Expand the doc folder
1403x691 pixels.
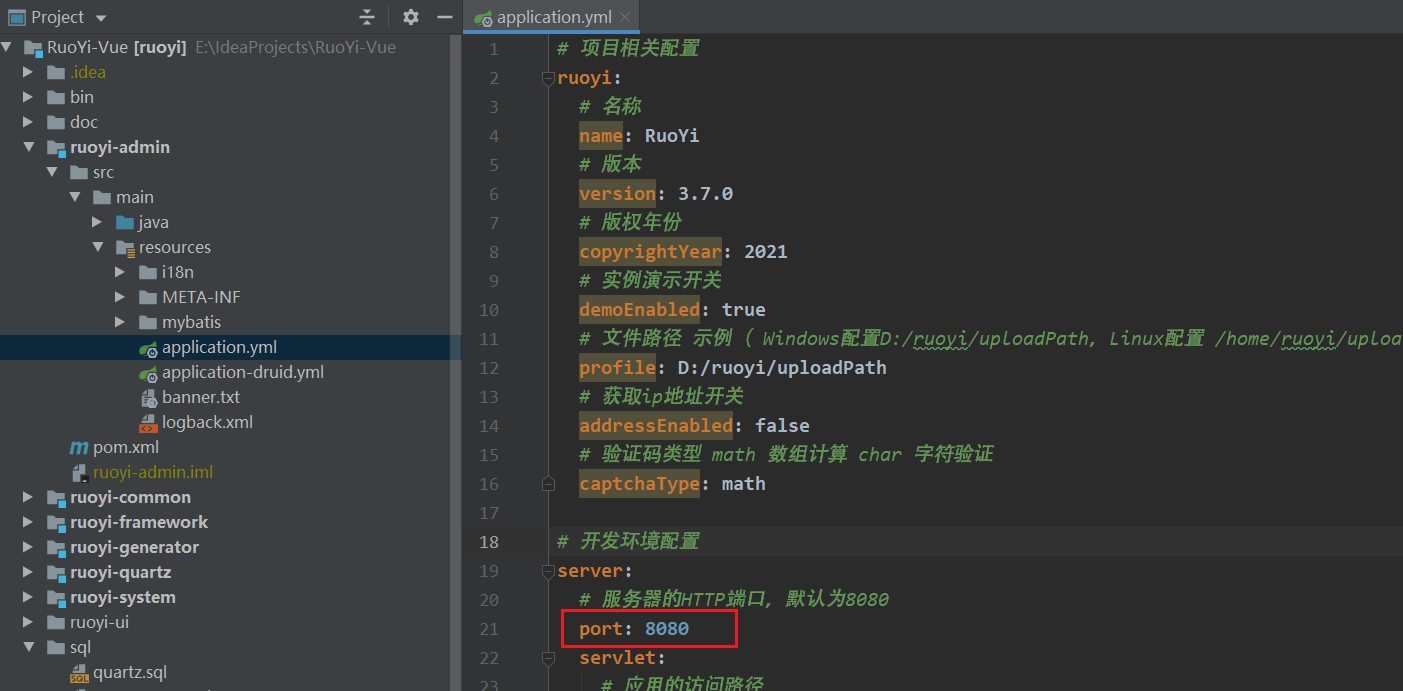point(29,122)
